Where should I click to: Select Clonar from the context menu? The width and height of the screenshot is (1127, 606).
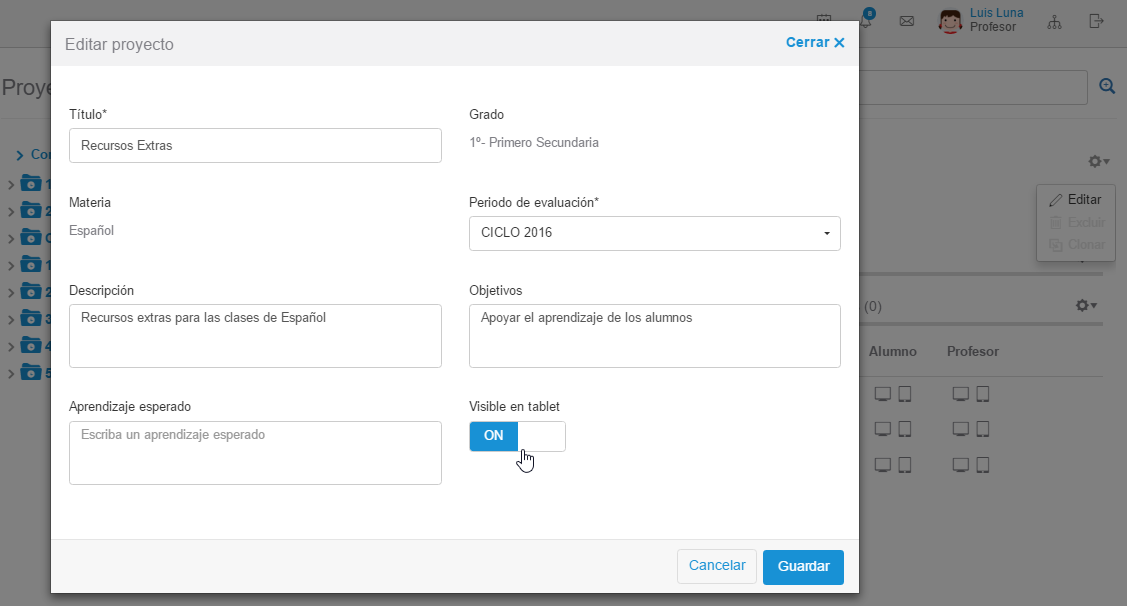[x=1076, y=245]
